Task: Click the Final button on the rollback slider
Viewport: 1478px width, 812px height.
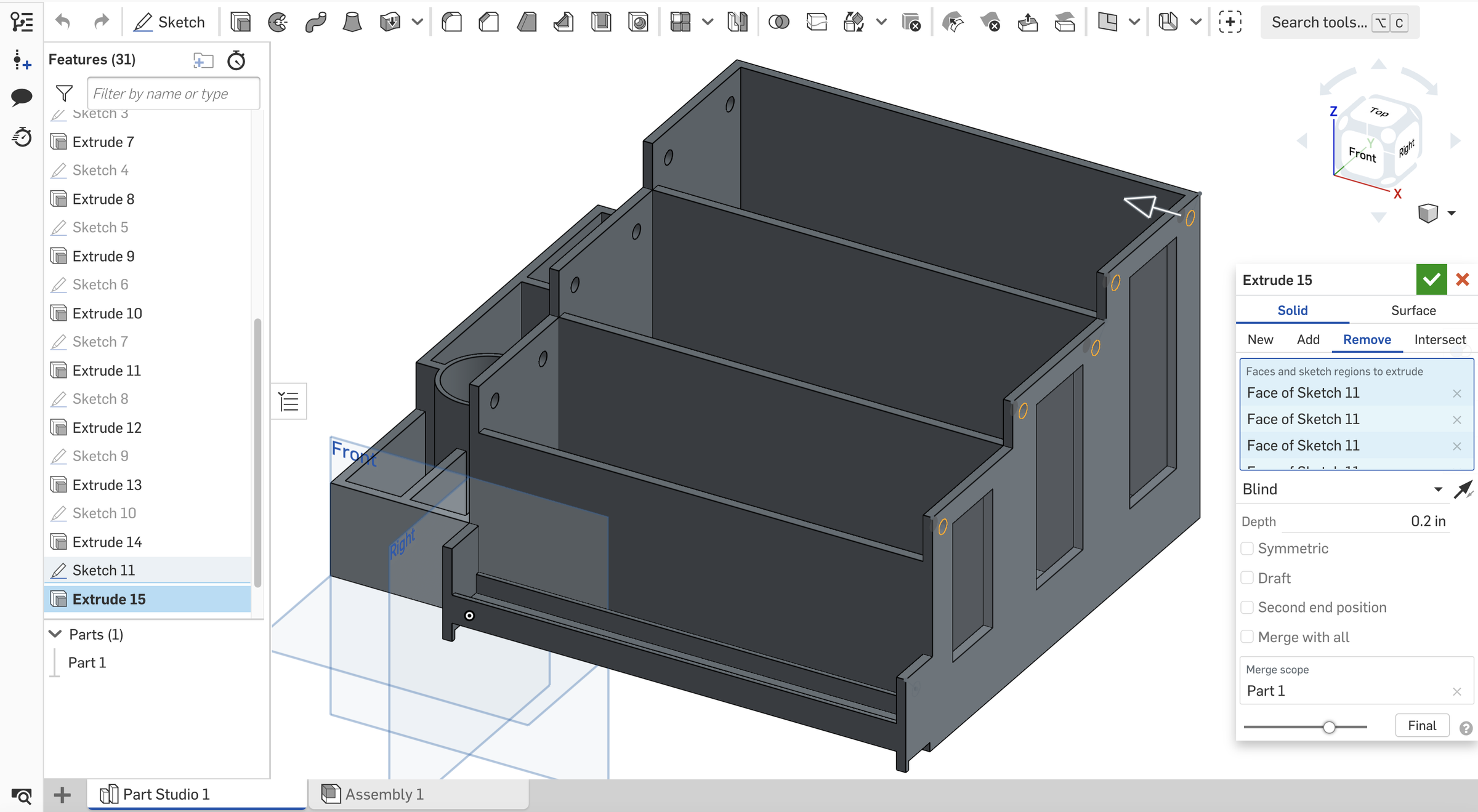Action: [1422, 725]
